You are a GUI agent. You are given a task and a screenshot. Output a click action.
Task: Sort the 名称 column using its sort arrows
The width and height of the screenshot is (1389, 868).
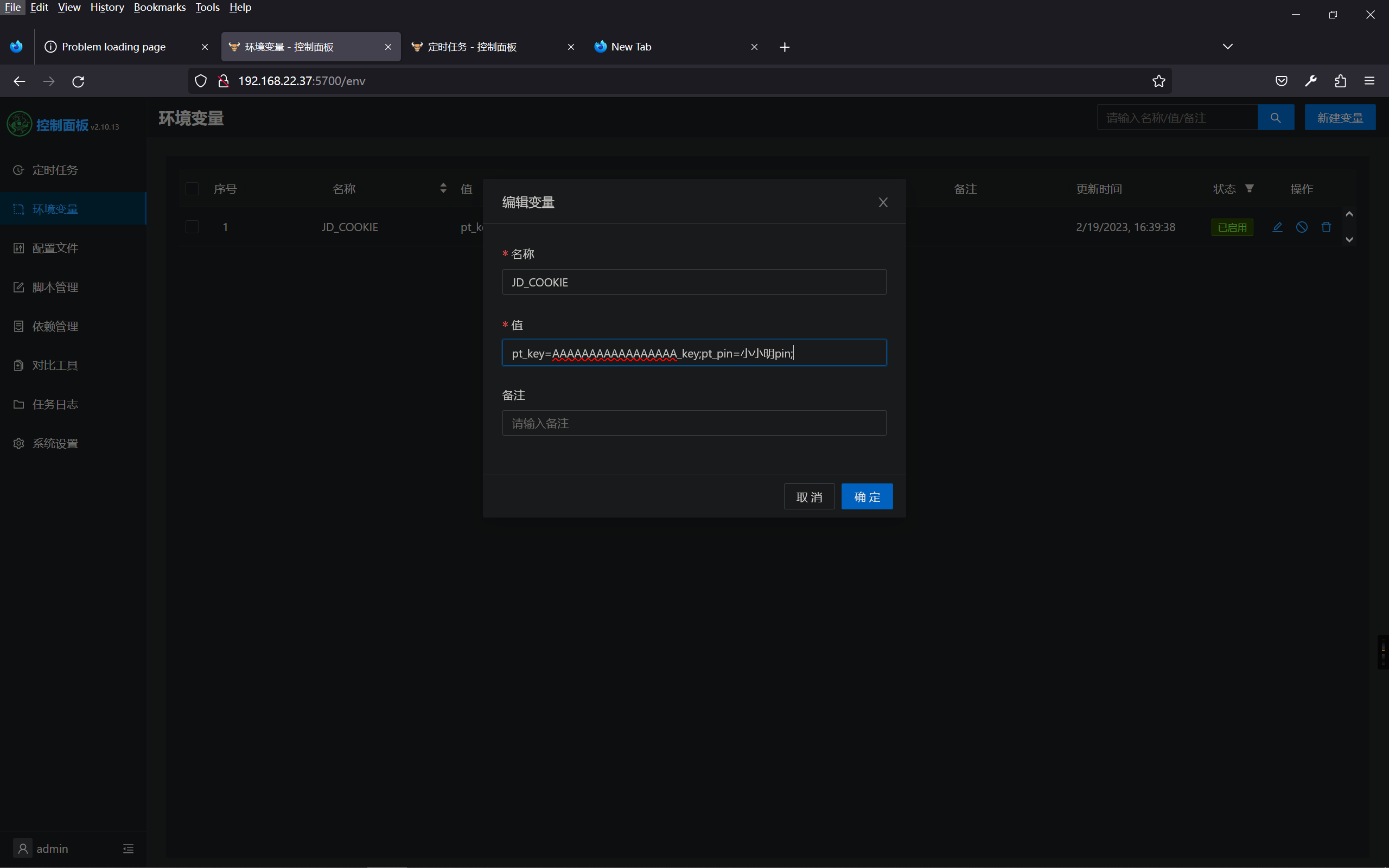coord(443,188)
